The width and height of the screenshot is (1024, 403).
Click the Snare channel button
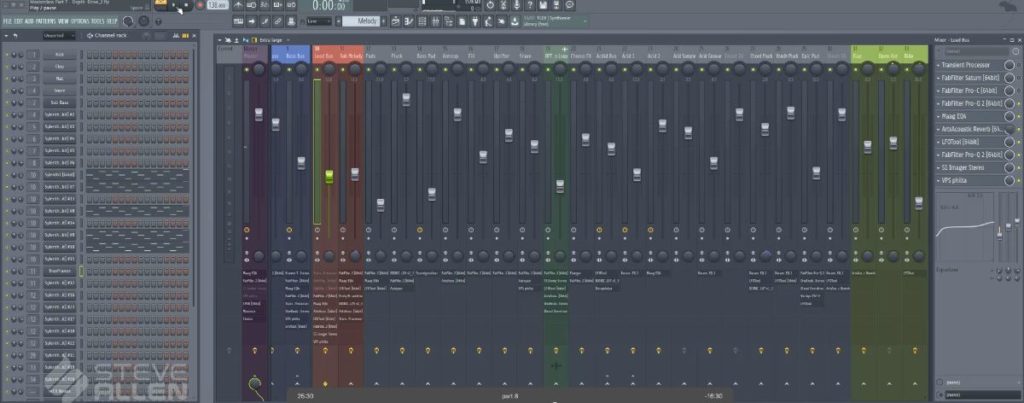point(59,91)
